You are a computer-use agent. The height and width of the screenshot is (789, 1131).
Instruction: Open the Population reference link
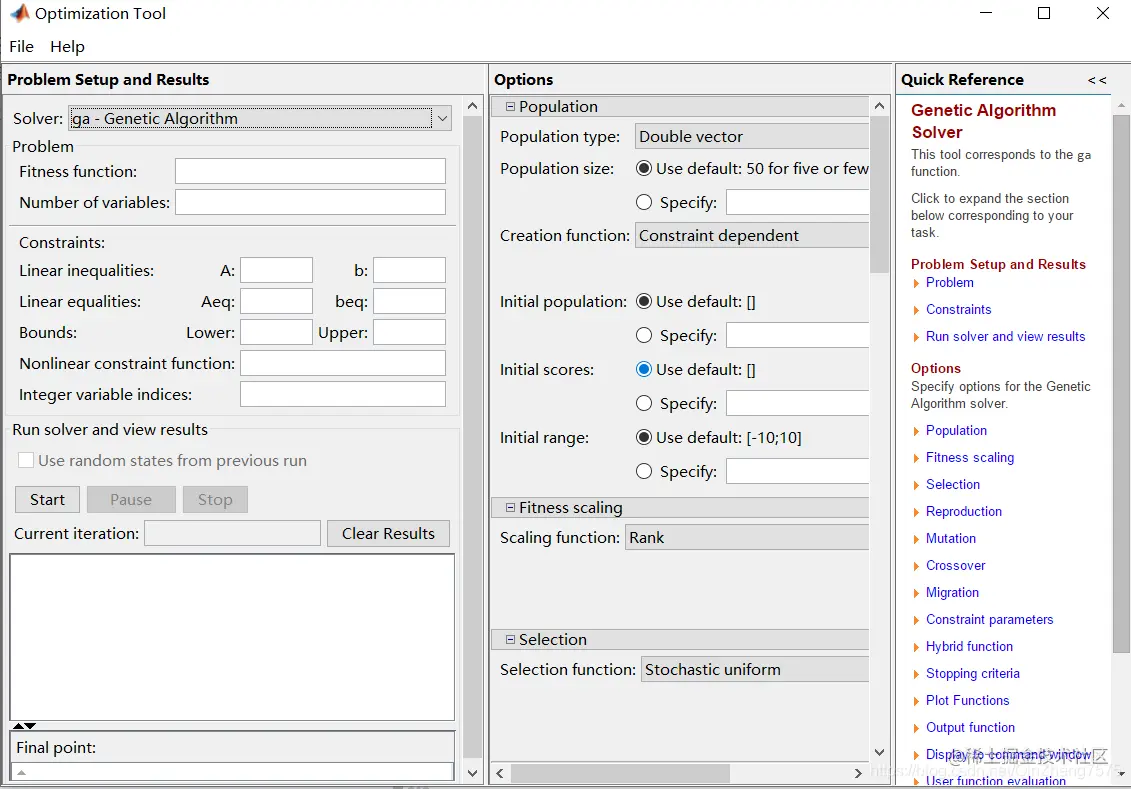956,431
